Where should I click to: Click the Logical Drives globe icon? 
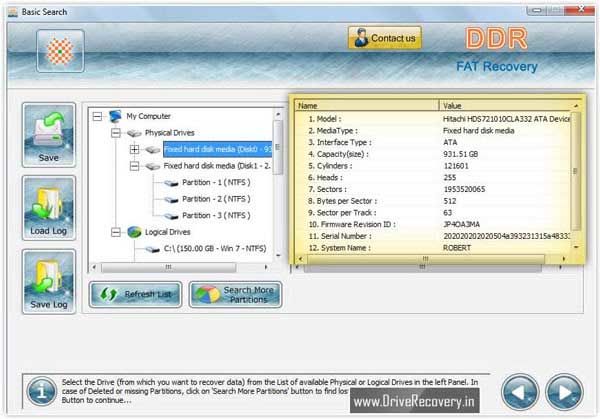coord(134,232)
